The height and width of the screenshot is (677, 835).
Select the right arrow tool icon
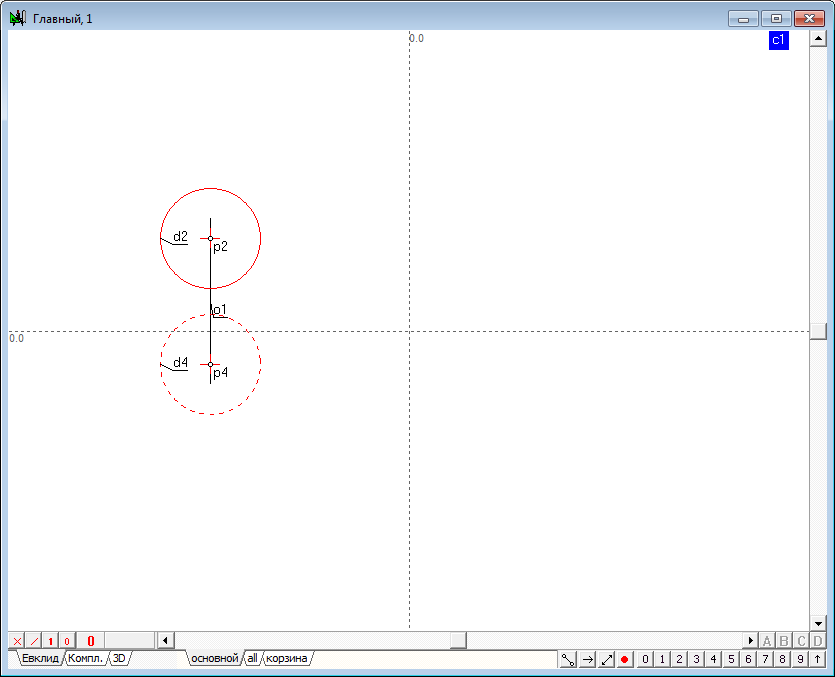coord(587,659)
